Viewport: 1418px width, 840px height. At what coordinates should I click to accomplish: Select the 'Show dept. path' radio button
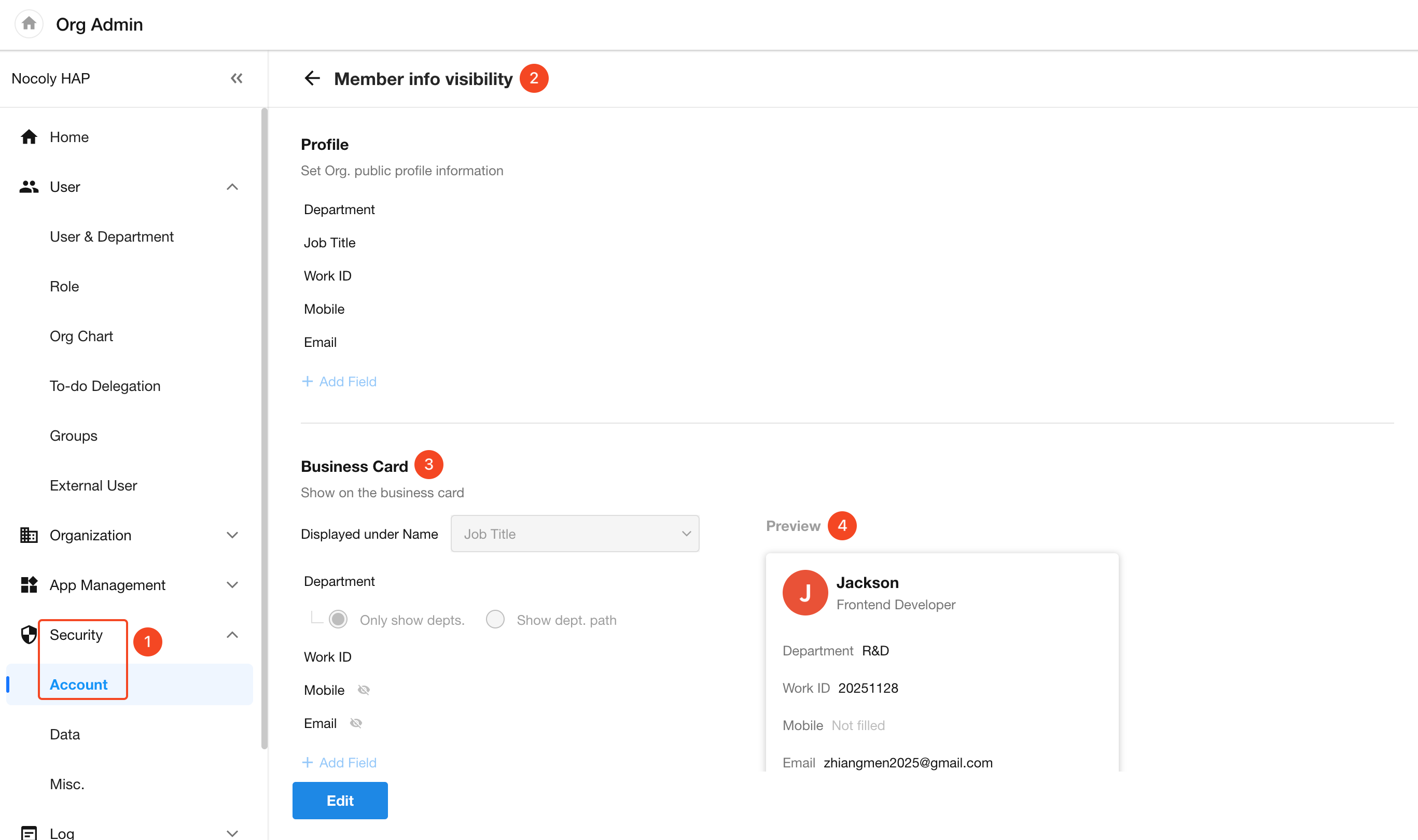point(495,619)
